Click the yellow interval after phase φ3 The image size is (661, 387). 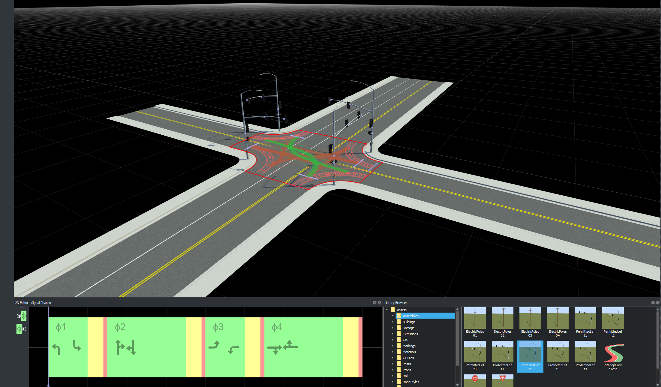tap(252, 347)
